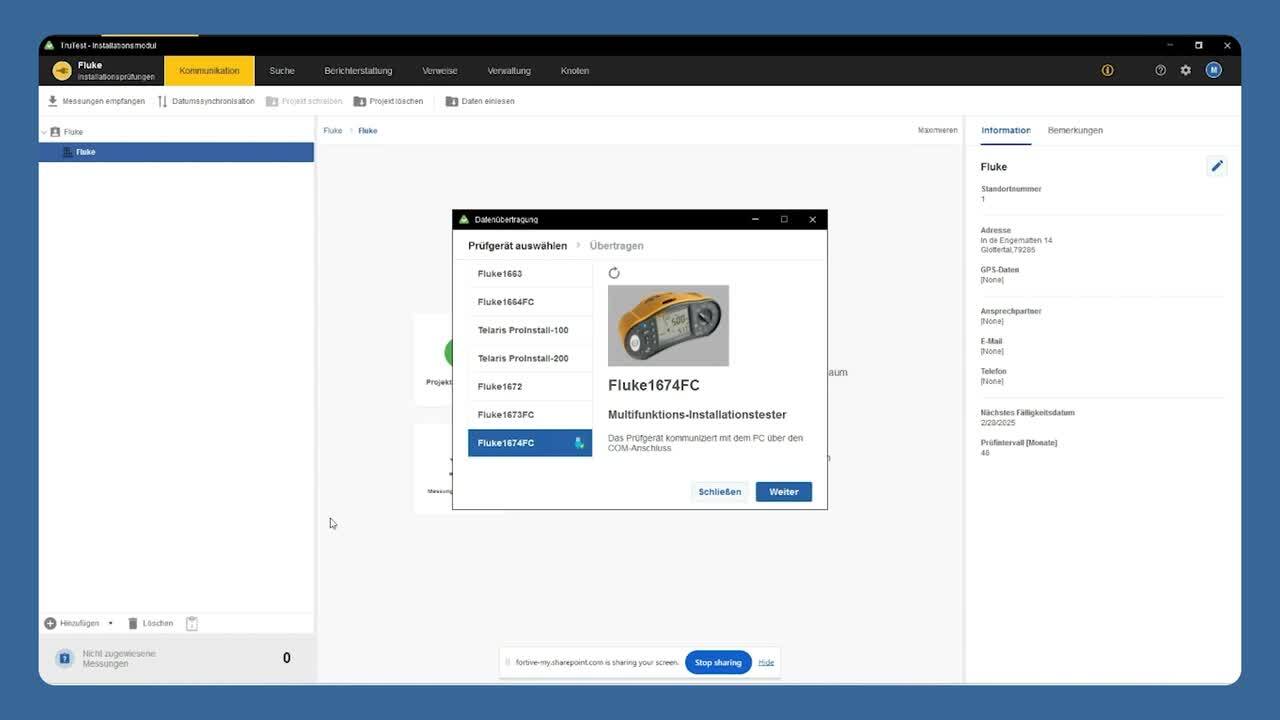Screen dimensions: 1280x720
Task: Select Telaris ProInstall-100 device
Action: click(530, 330)
